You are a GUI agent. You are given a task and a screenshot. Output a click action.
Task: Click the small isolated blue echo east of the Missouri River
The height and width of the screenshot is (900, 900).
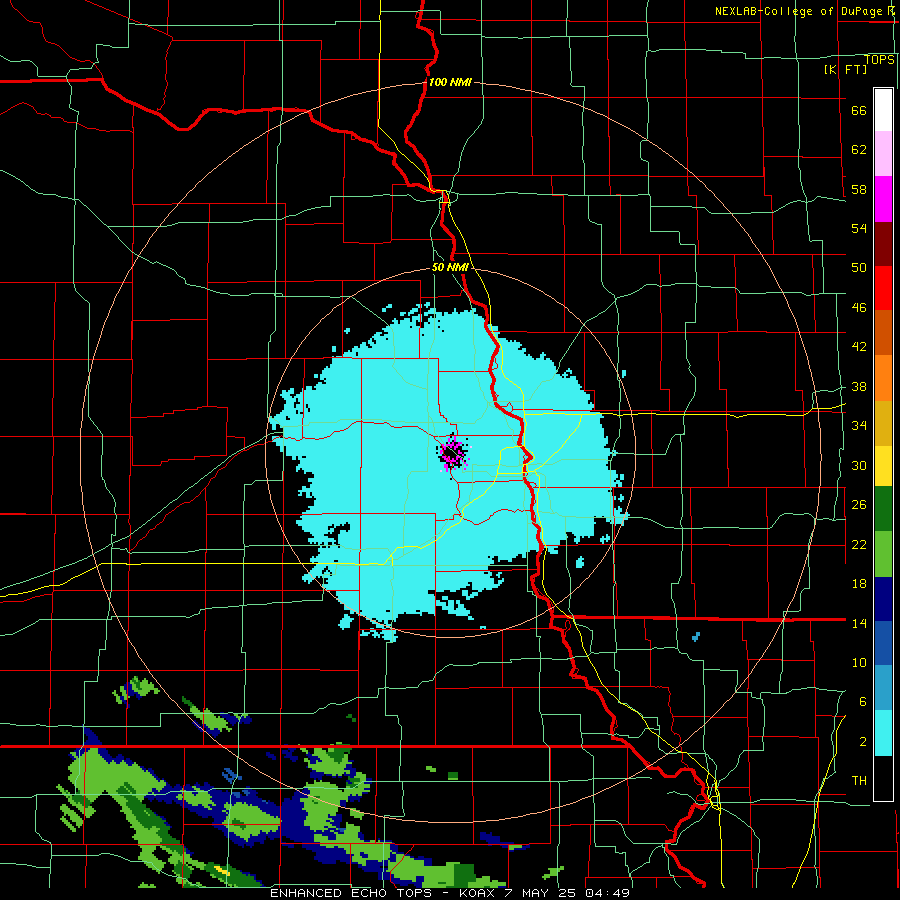696,637
